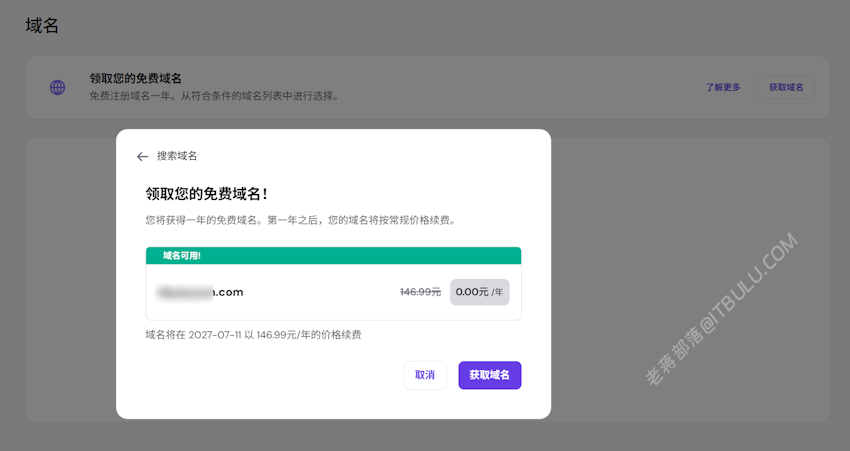Click the 您将获得一年的免费域名 description text
The height and width of the screenshot is (451, 850).
point(300,221)
